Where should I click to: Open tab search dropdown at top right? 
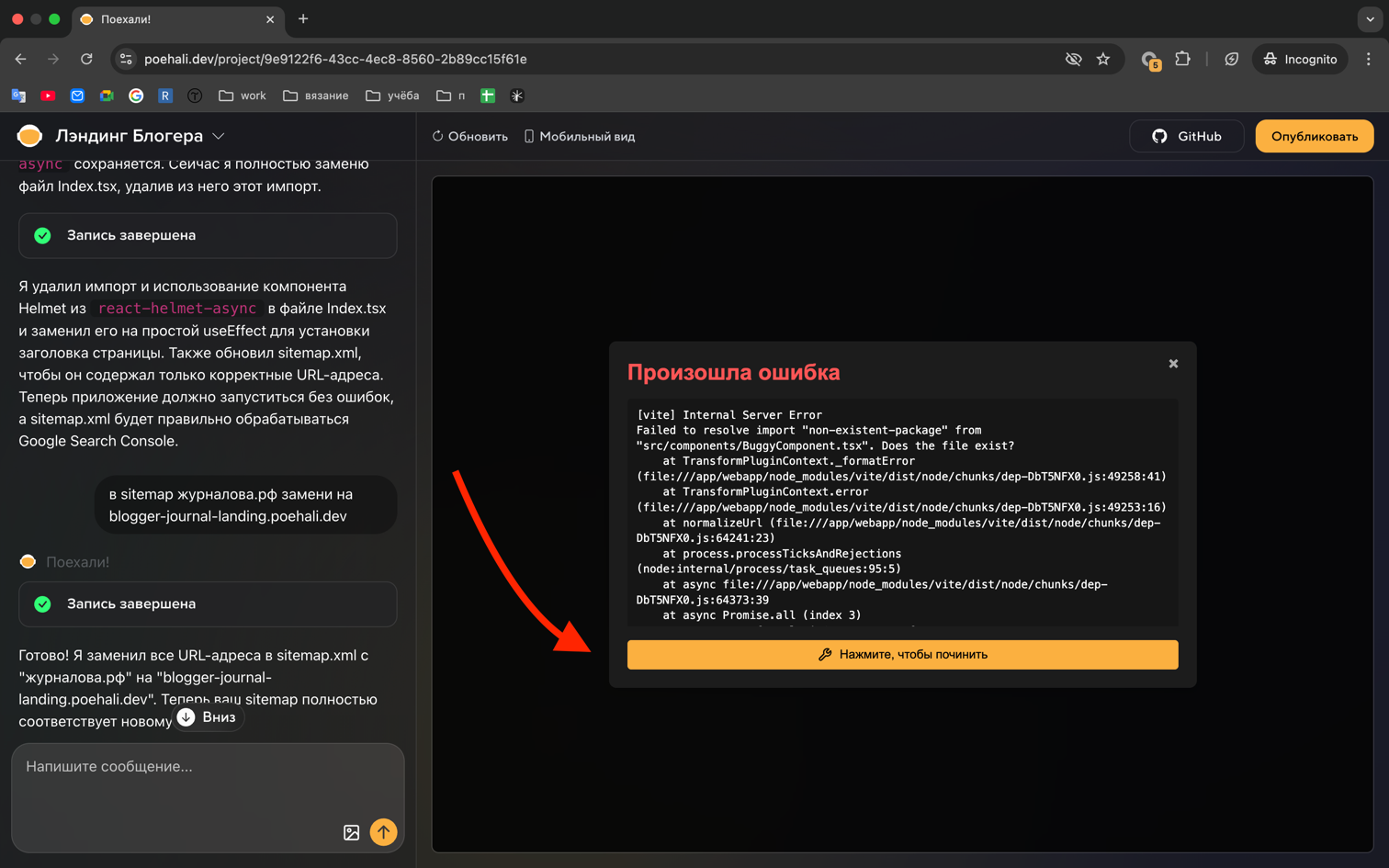[1370, 18]
